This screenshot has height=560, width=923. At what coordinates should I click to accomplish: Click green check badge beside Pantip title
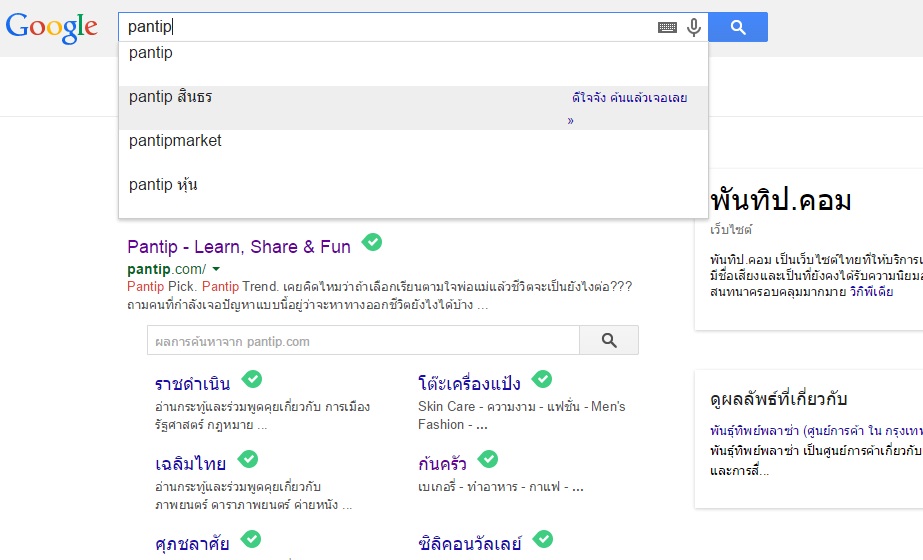[371, 242]
